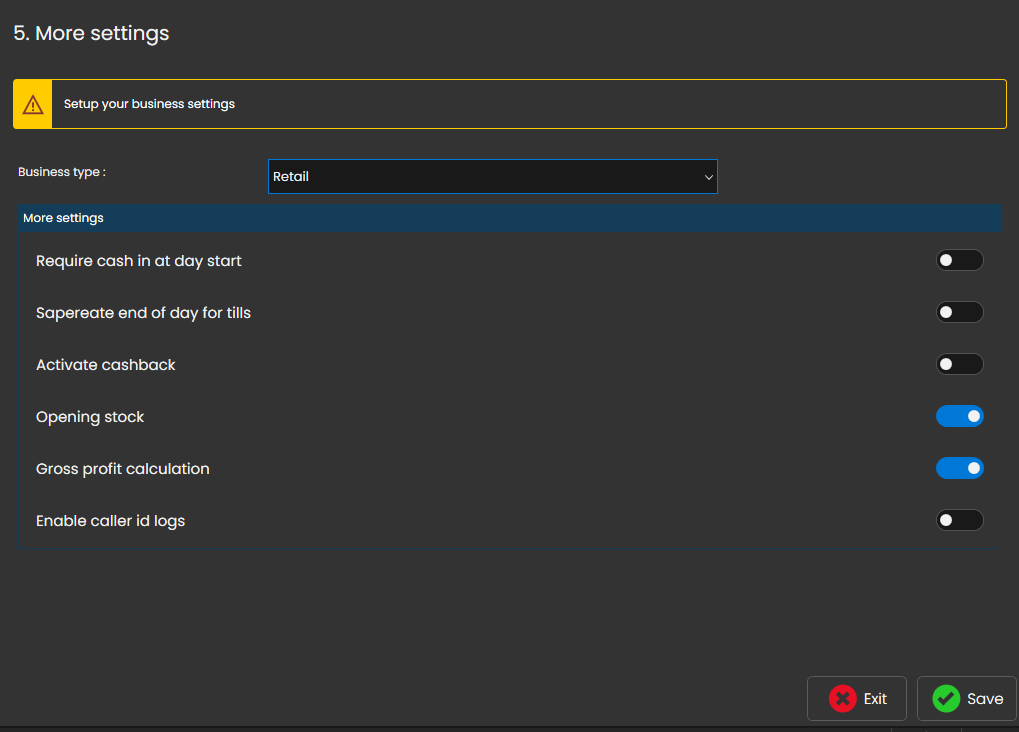Click the green checkmark icon on Save

[946, 699]
